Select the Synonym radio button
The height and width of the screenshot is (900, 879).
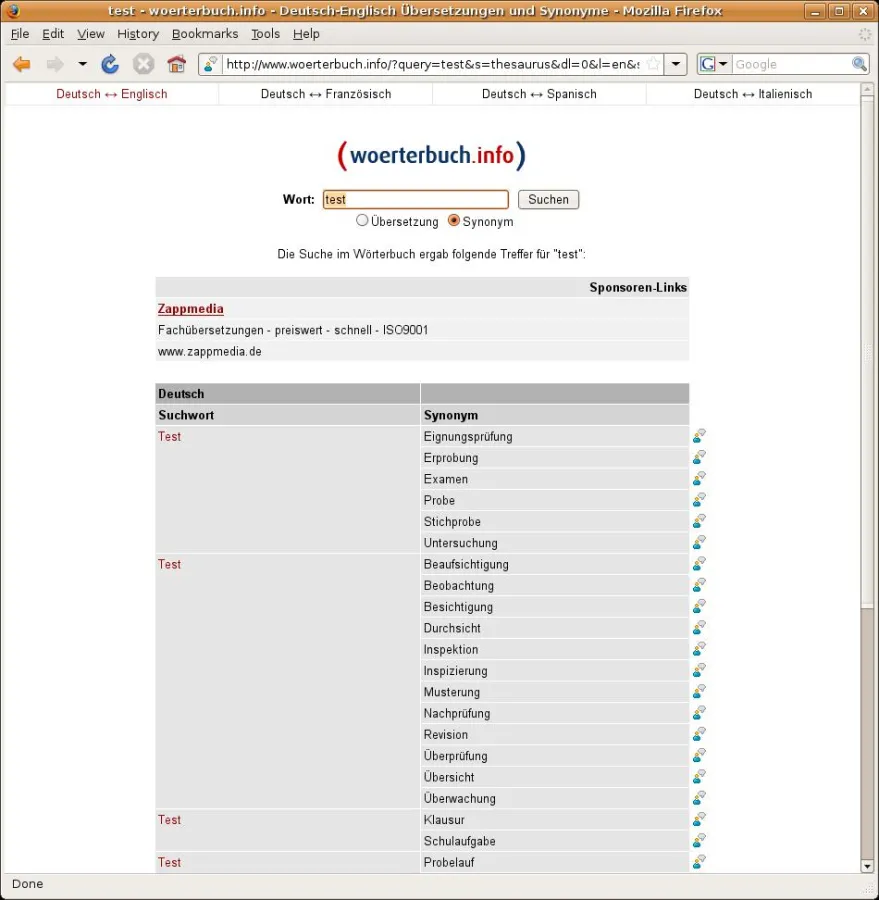(453, 220)
